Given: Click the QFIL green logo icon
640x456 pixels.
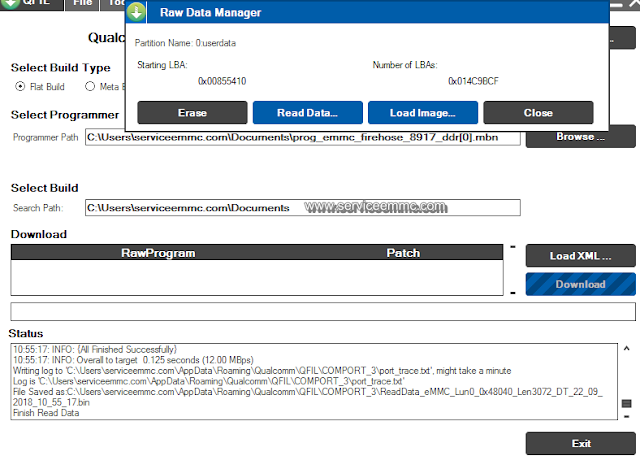Looking at the screenshot, I should tap(11, 3).
